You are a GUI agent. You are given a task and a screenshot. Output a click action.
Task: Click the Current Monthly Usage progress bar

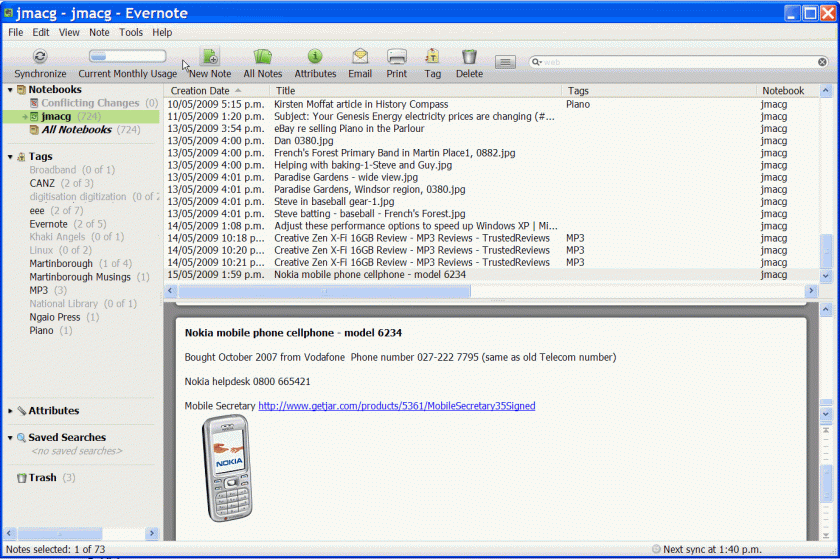[128, 56]
